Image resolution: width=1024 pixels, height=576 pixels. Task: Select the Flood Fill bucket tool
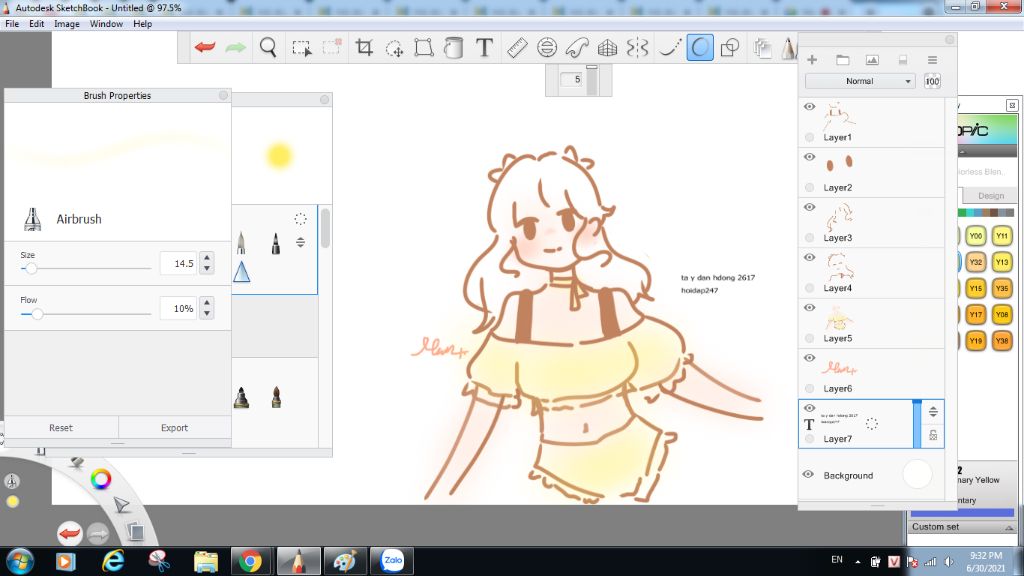click(x=453, y=47)
